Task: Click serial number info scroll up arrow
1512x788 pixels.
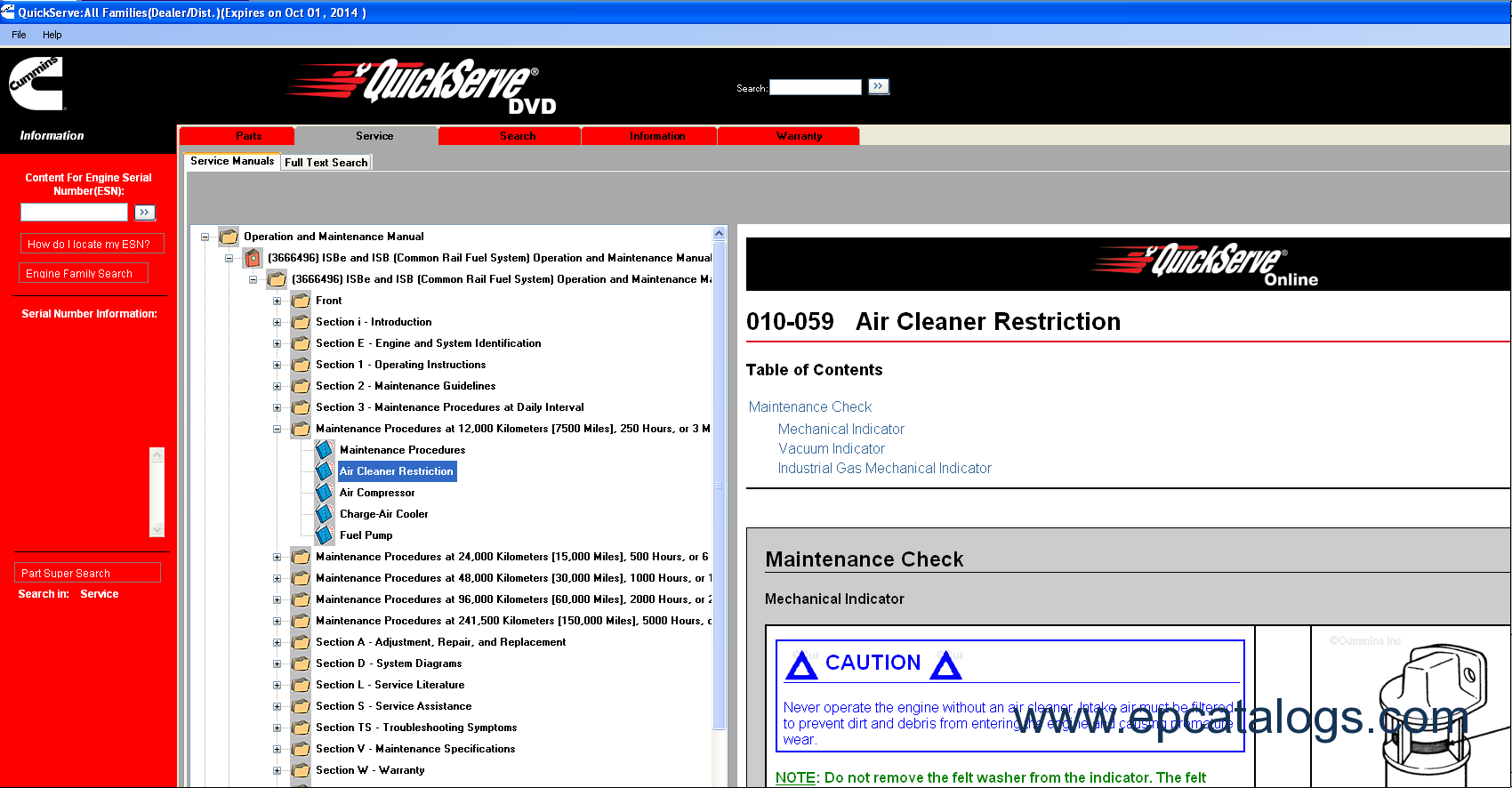Action: coord(157,455)
